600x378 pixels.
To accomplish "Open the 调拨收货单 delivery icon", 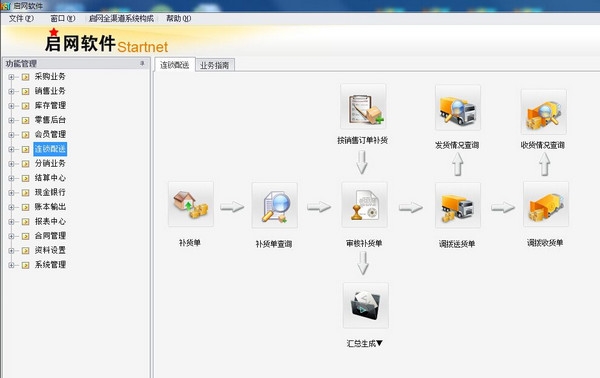I will coord(546,204).
